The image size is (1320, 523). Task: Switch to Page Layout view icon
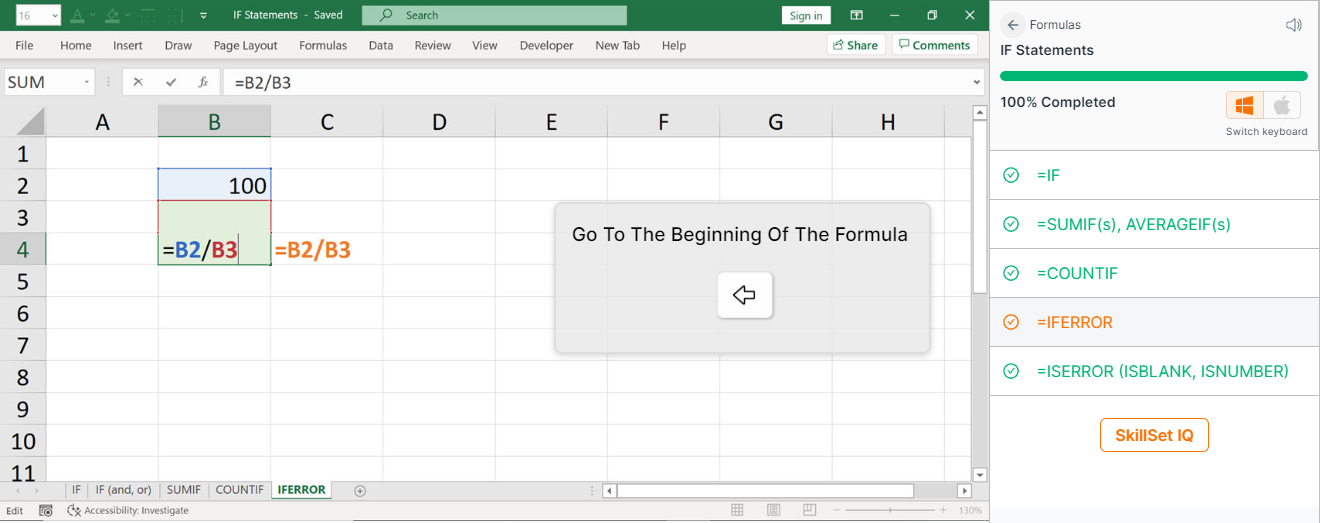(773, 510)
